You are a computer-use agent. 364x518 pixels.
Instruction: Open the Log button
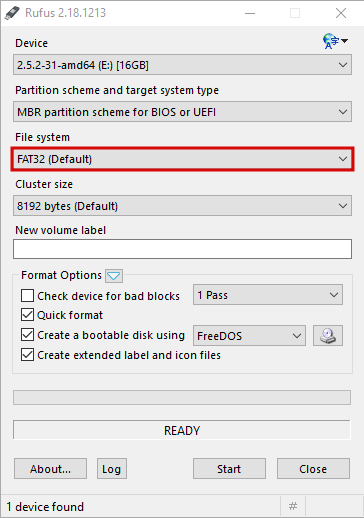(x=112, y=469)
